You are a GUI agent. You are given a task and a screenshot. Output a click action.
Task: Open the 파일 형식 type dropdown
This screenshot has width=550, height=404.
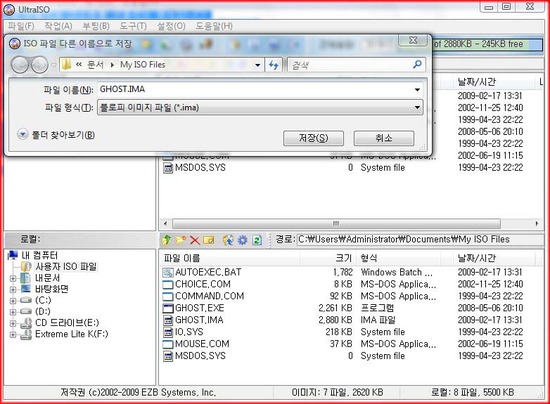tap(417, 107)
